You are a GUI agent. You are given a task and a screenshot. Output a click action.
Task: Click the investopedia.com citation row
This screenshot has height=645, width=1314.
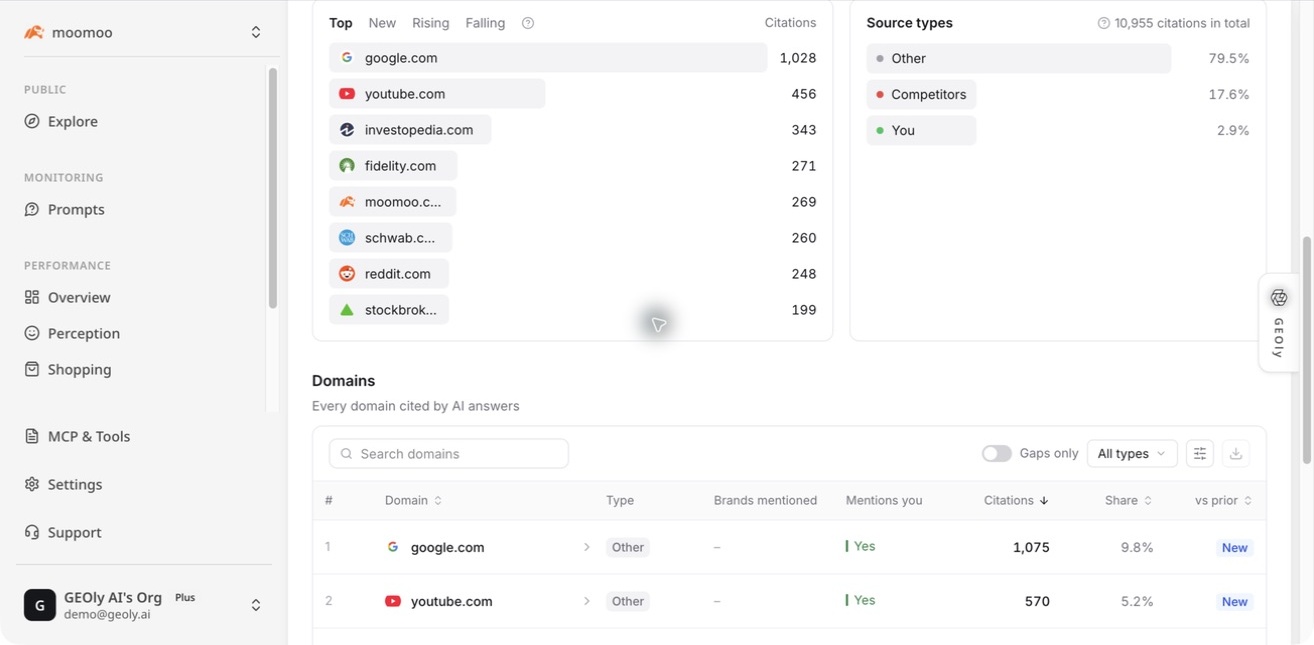572,130
